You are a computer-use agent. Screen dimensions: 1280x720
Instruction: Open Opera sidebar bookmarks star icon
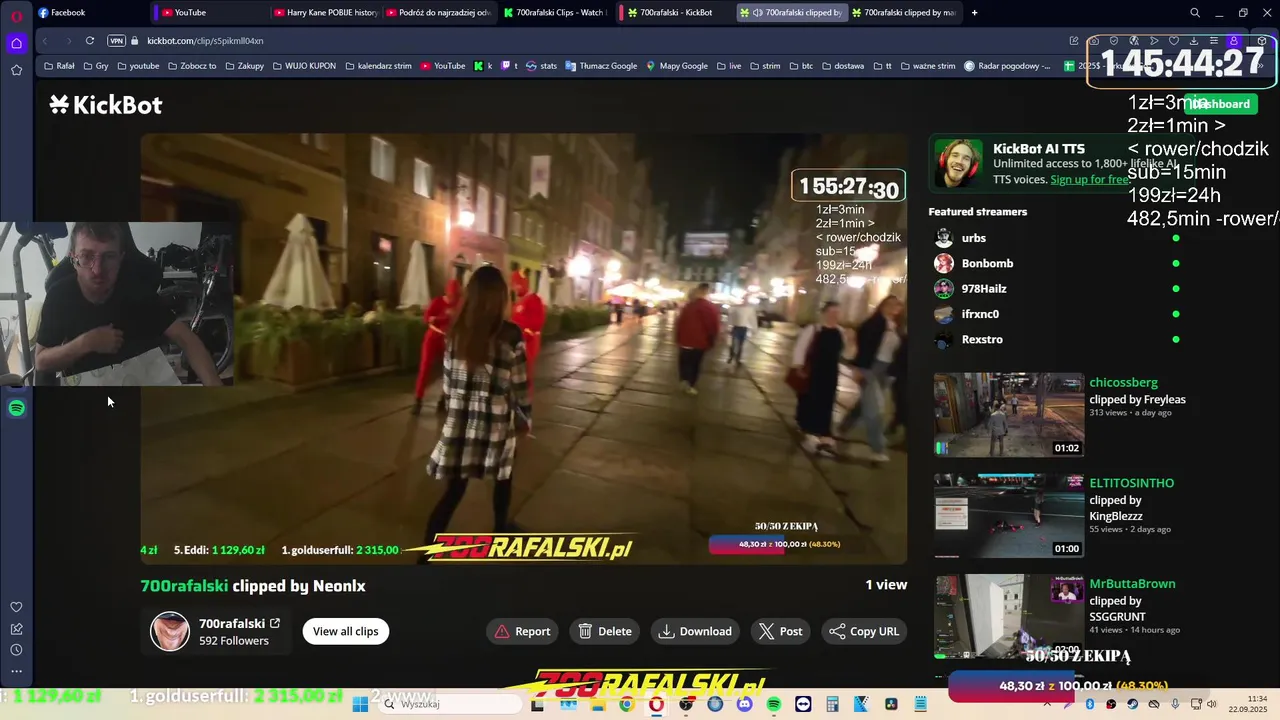[x=16, y=70]
